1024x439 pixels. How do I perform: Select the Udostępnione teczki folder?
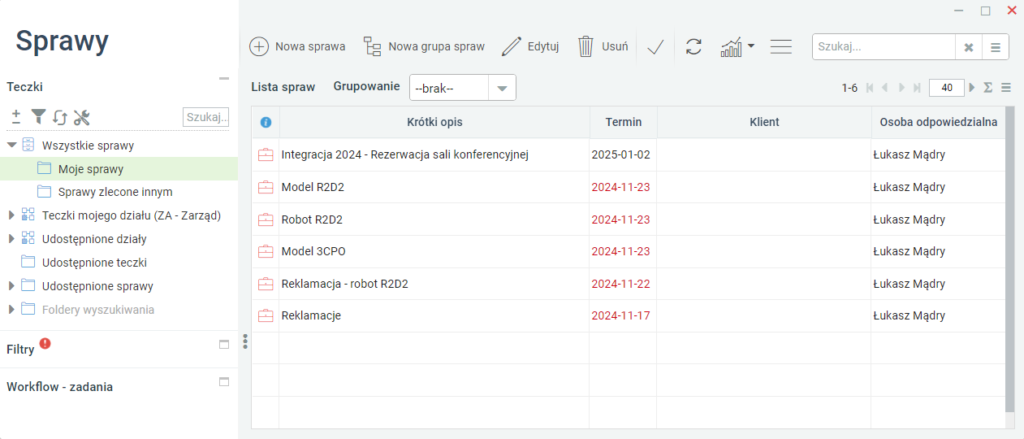pyautogui.click(x=94, y=263)
